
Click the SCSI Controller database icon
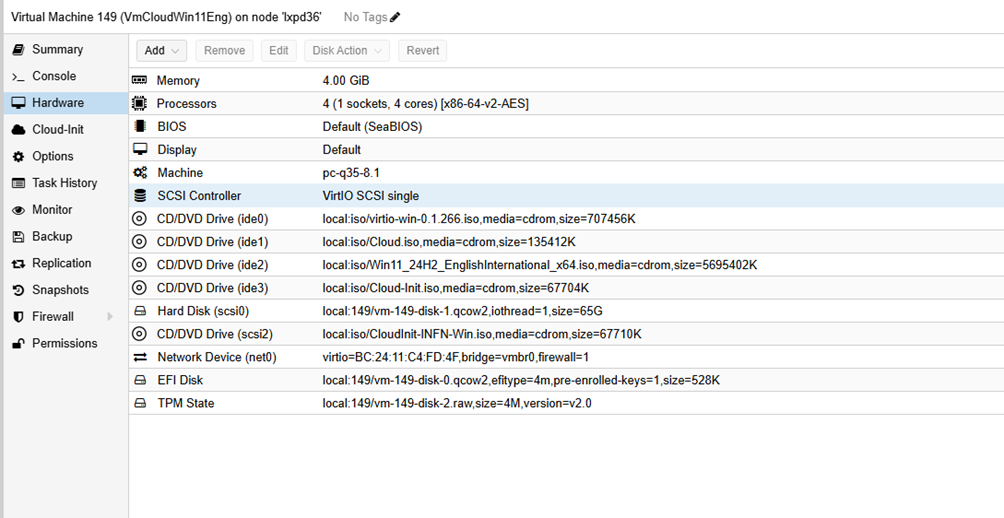(x=140, y=196)
